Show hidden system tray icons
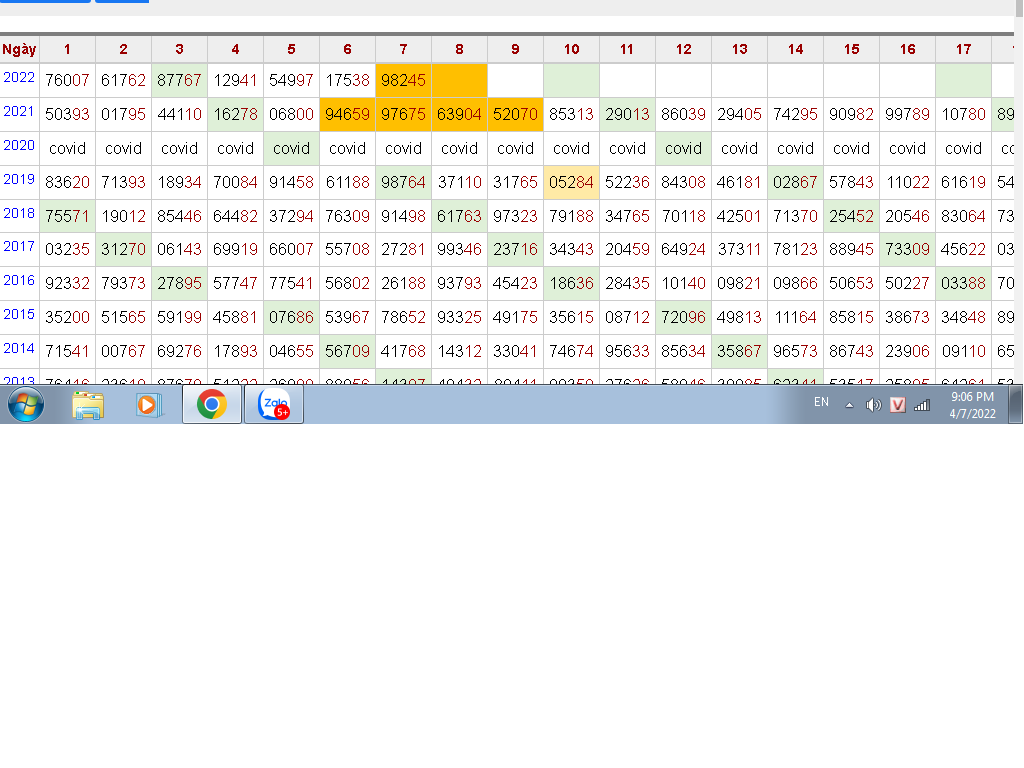This screenshot has width=1024, height=768. click(850, 405)
